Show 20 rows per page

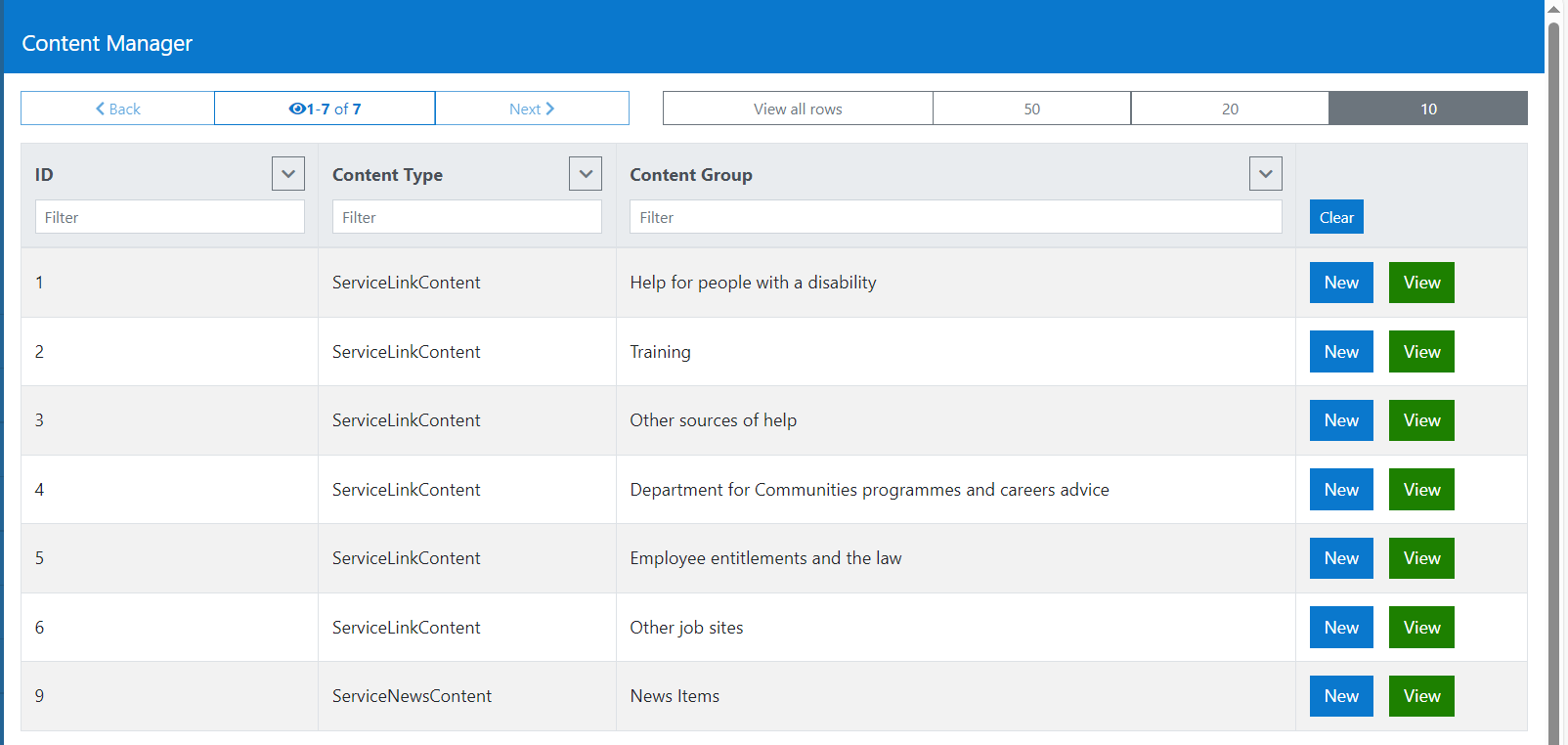click(x=1230, y=109)
